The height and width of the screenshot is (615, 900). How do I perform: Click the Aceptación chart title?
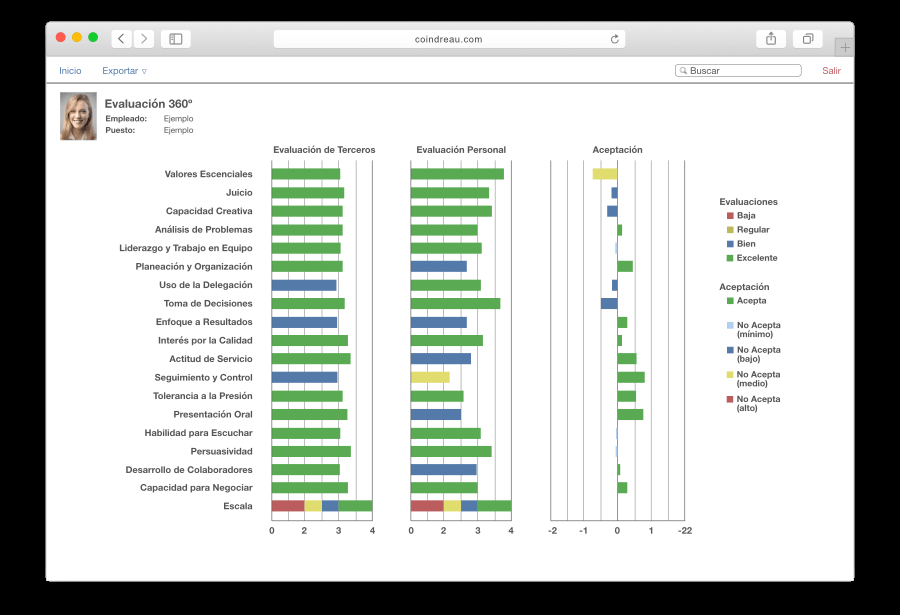(x=617, y=150)
